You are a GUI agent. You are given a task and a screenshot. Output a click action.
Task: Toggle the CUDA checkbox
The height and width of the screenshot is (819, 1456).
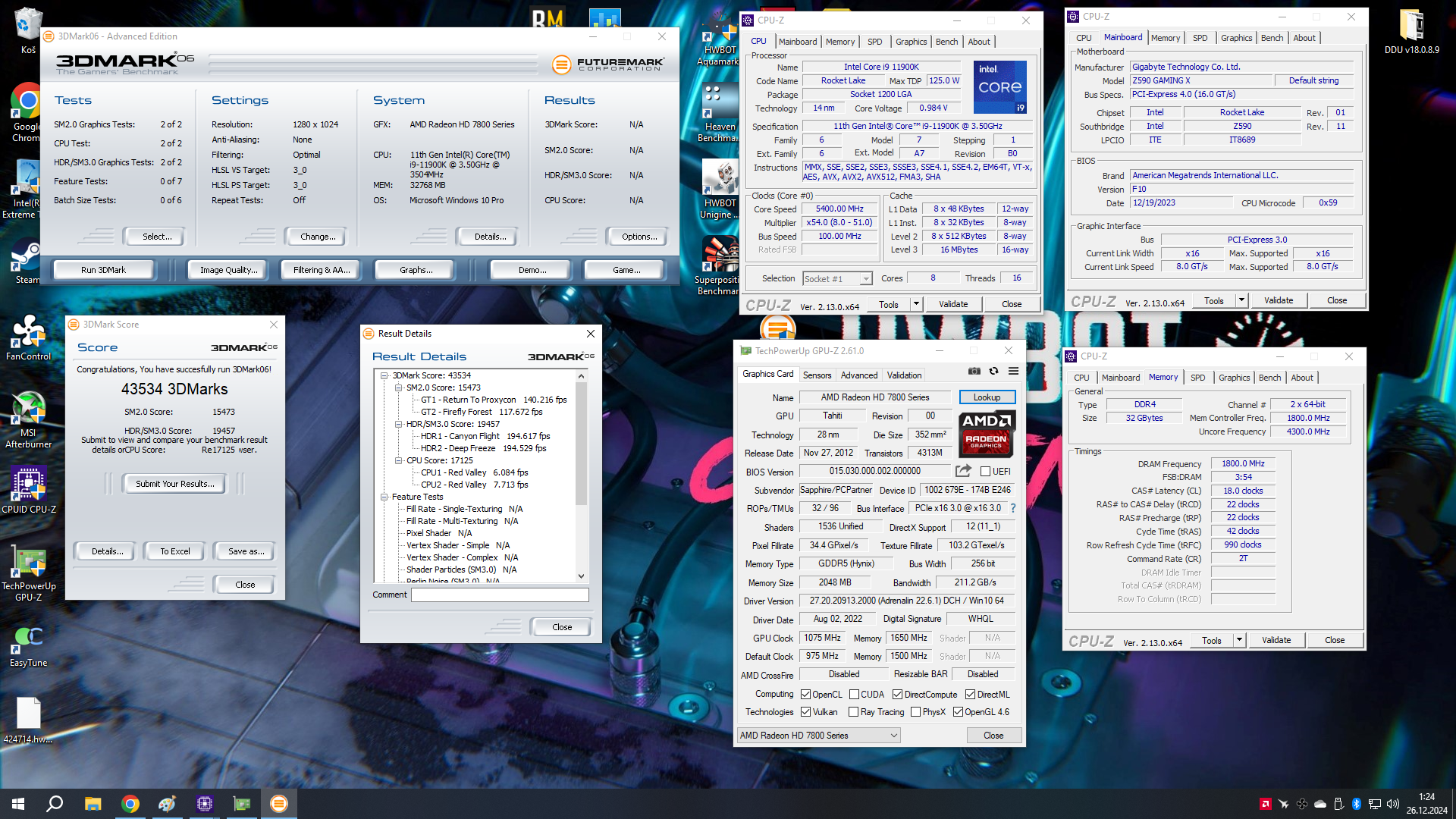pos(854,695)
